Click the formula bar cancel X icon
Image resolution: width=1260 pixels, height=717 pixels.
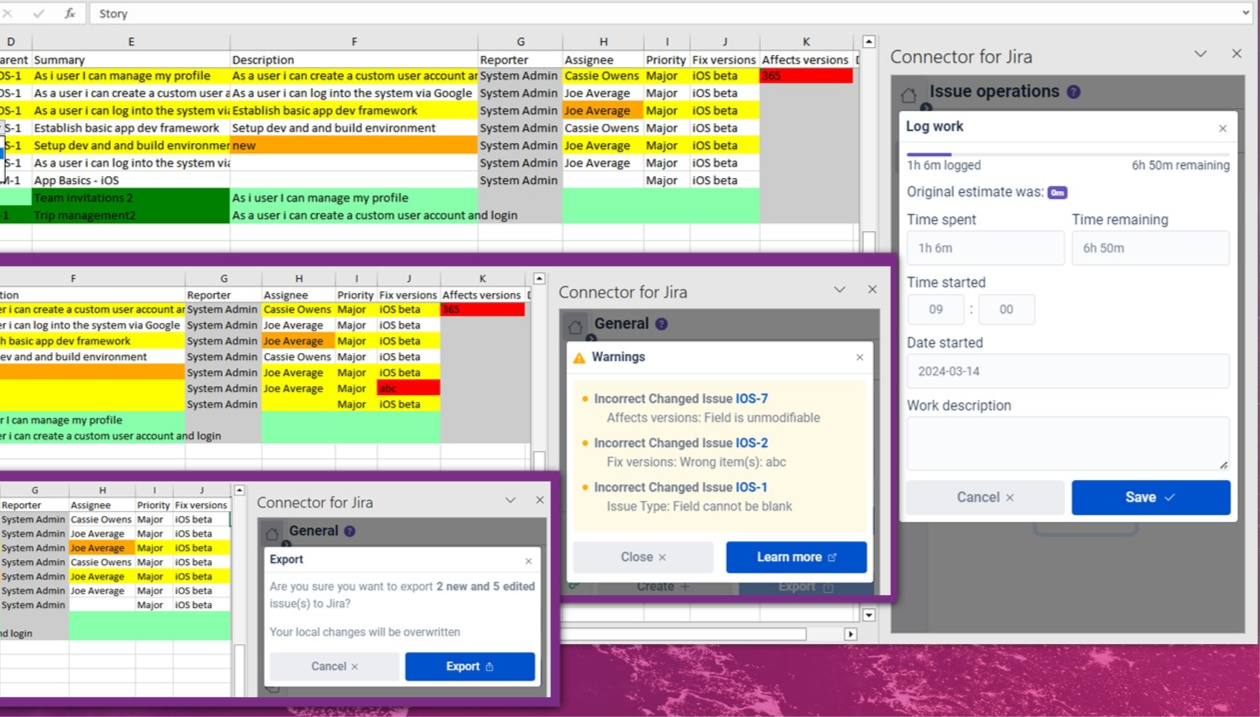click(x=8, y=14)
